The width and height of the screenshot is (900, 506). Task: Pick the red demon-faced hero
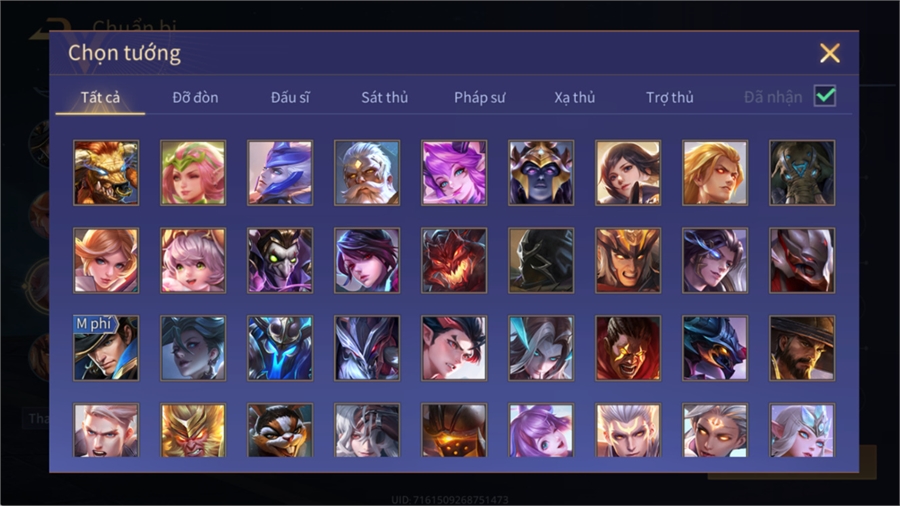pyautogui.click(x=454, y=261)
